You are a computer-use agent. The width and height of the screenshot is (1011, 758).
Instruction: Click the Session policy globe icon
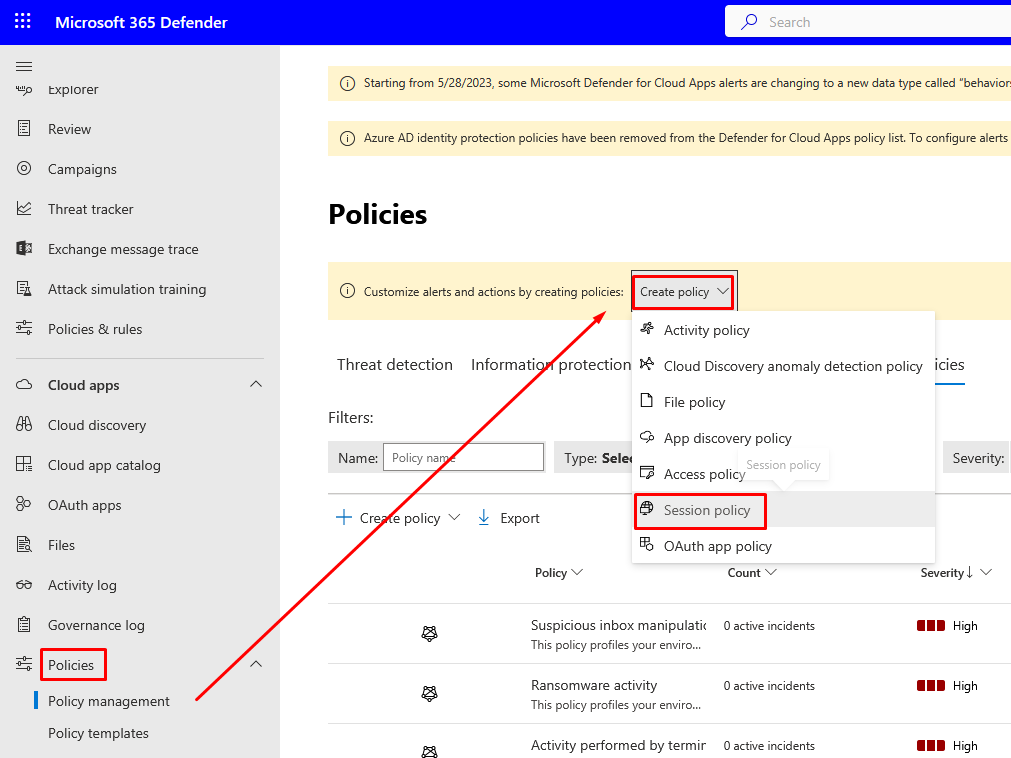[647, 509]
